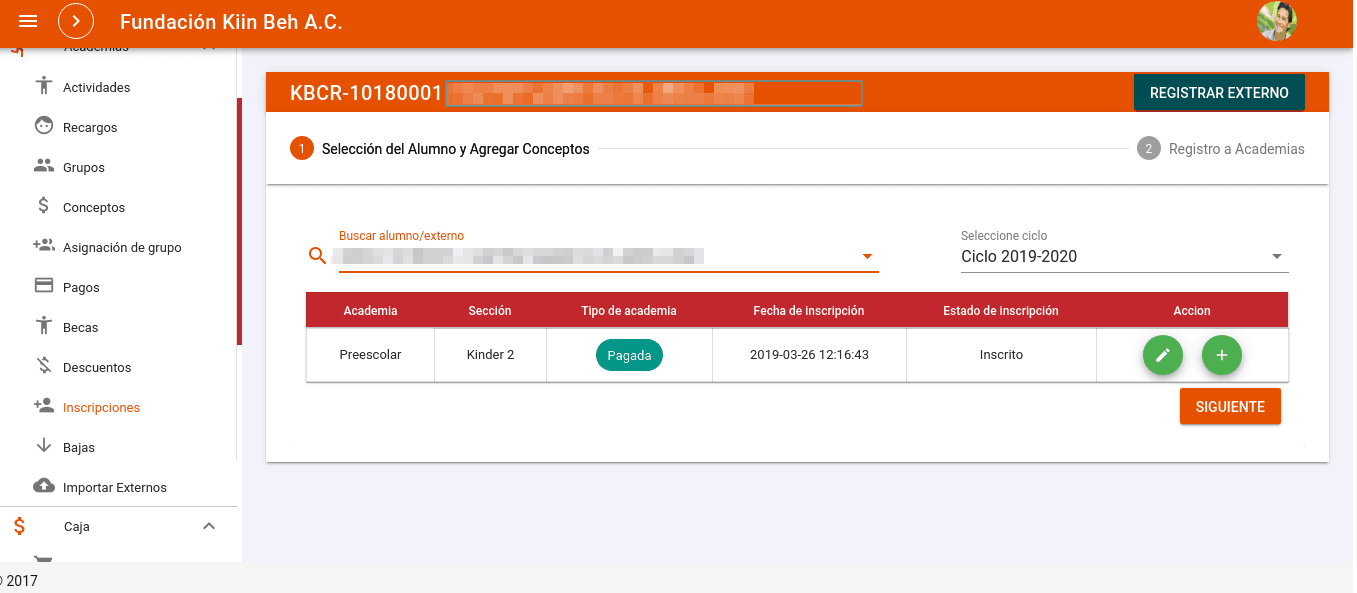Click the Pagos credit card icon
The width and height of the screenshot is (1357, 593).
(43, 286)
